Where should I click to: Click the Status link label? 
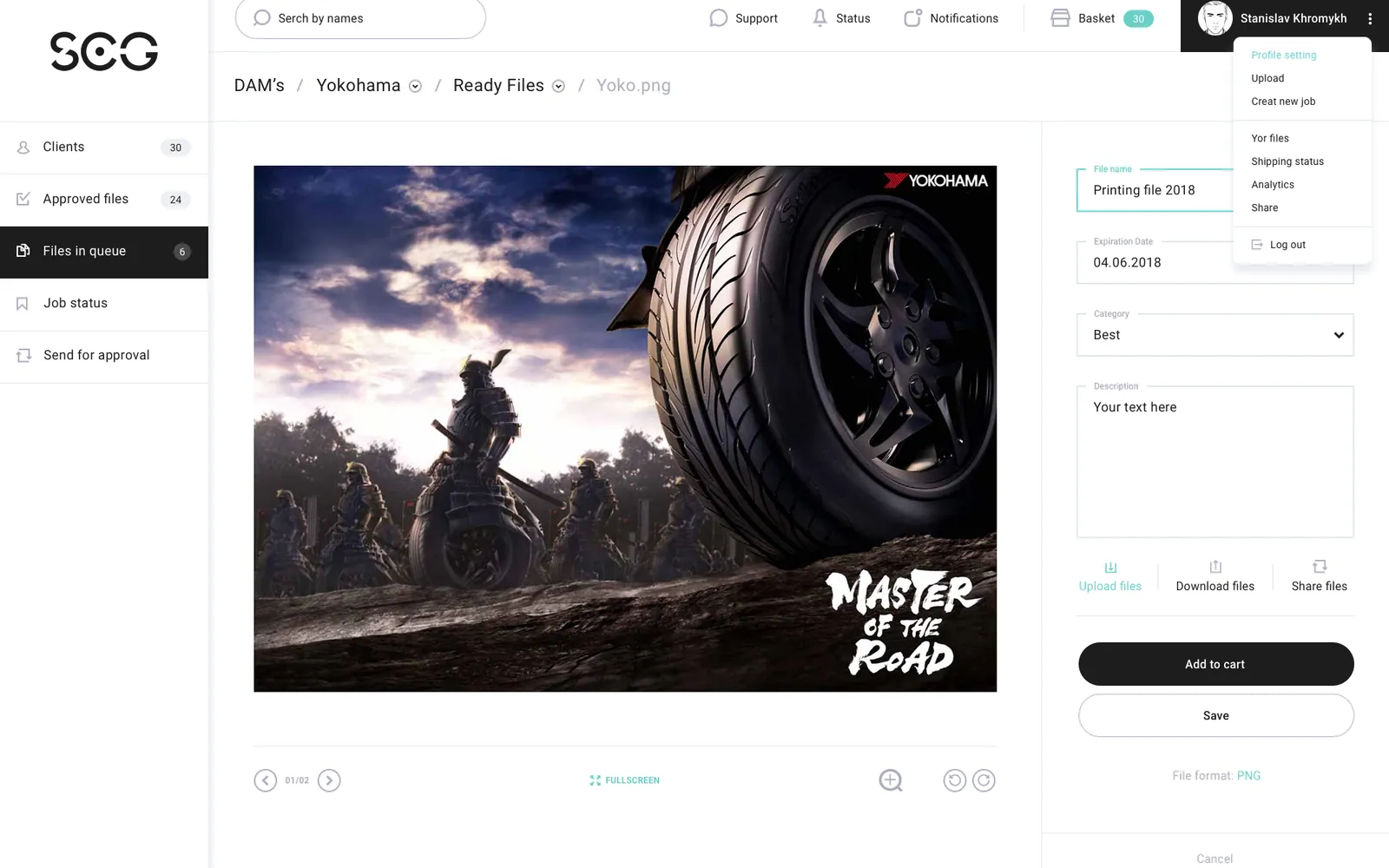852,18
